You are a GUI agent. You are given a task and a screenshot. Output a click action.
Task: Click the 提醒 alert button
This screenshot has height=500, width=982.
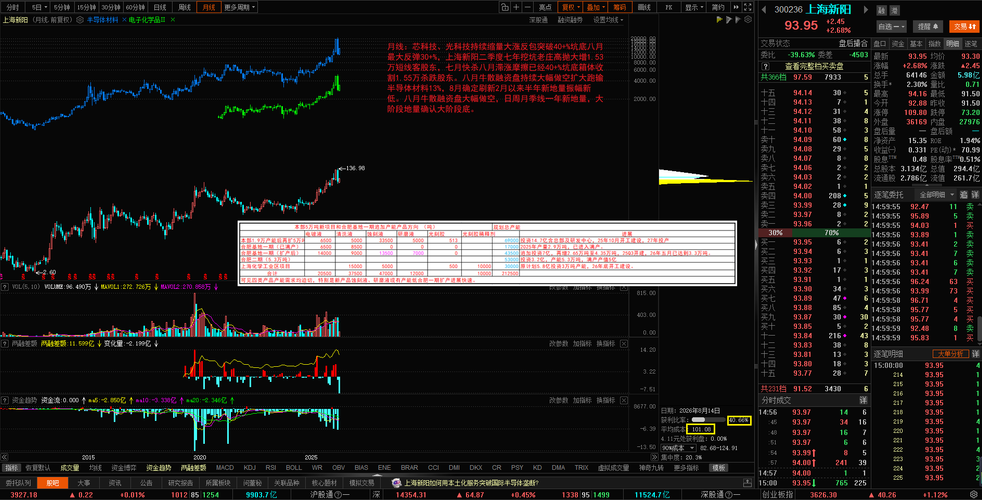928,26
